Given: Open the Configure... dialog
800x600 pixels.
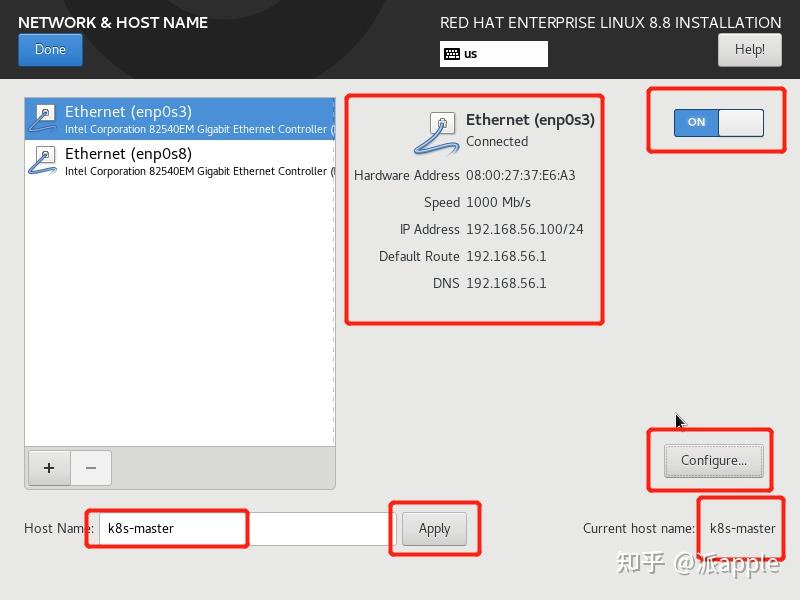Looking at the screenshot, I should click(713, 461).
